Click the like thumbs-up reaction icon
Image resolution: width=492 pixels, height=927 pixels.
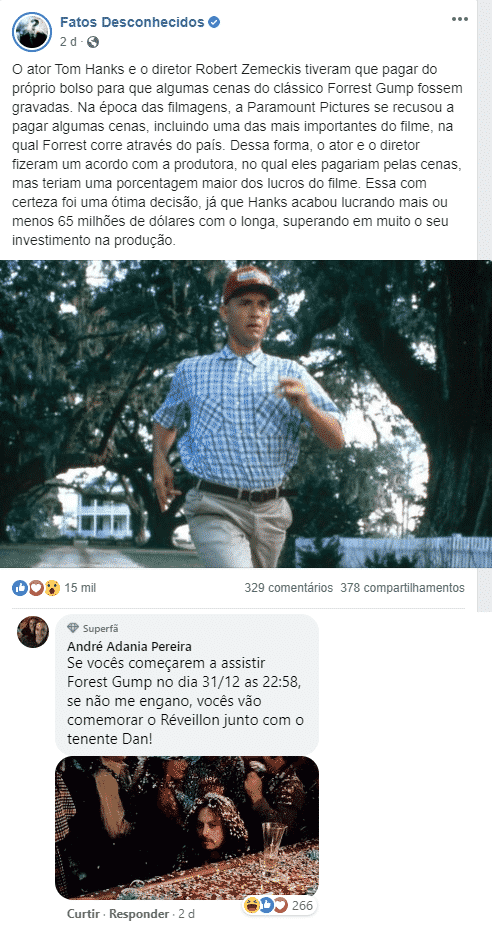[x=20, y=588]
